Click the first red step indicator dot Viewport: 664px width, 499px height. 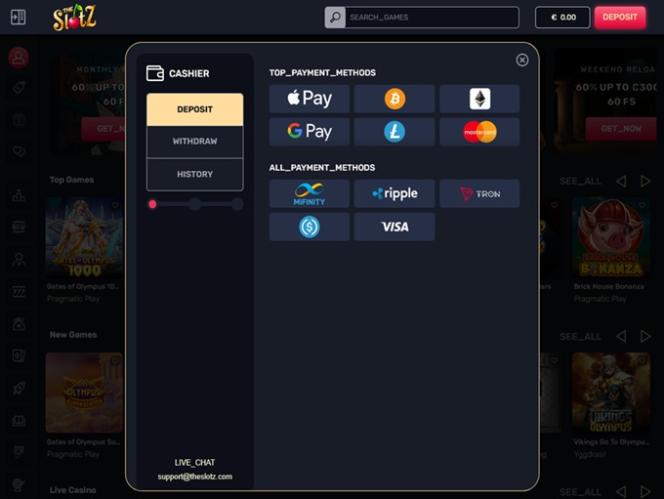[153, 204]
